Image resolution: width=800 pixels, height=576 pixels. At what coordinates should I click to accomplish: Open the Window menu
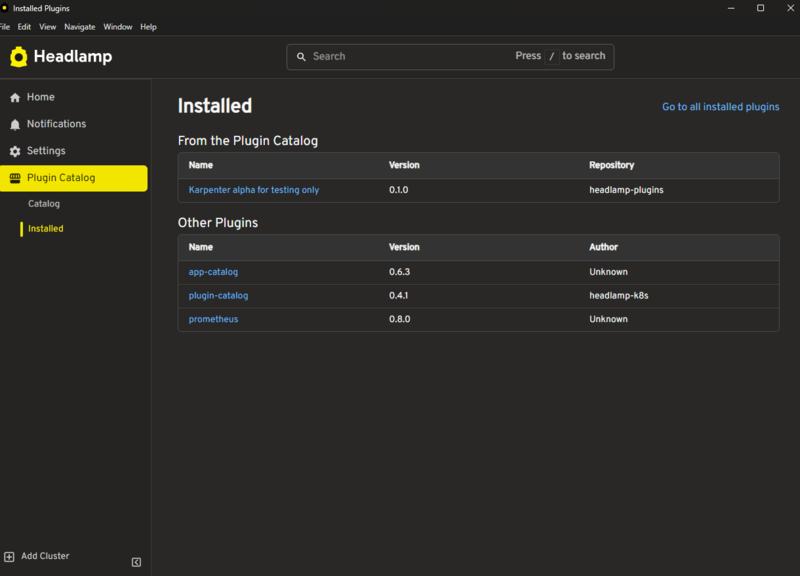(x=117, y=27)
